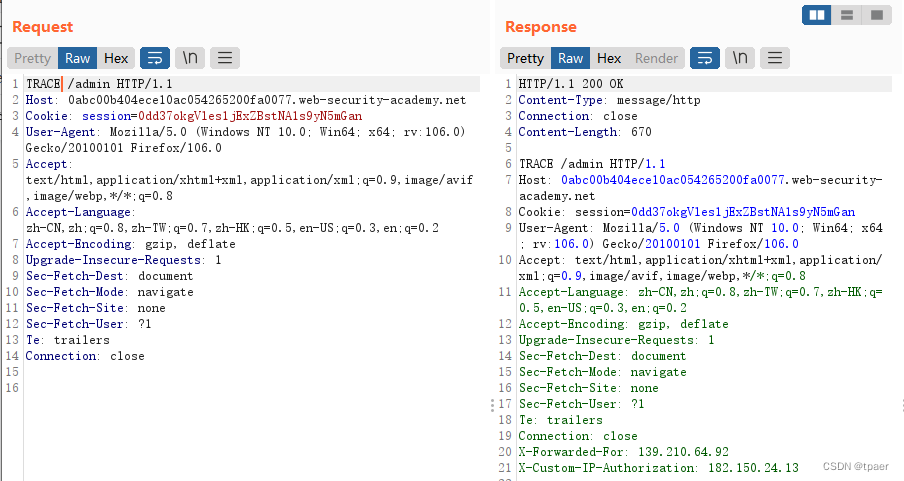904x481 pixels.
Task: Show non-printable characters in Request panel
Action: click(x=190, y=58)
